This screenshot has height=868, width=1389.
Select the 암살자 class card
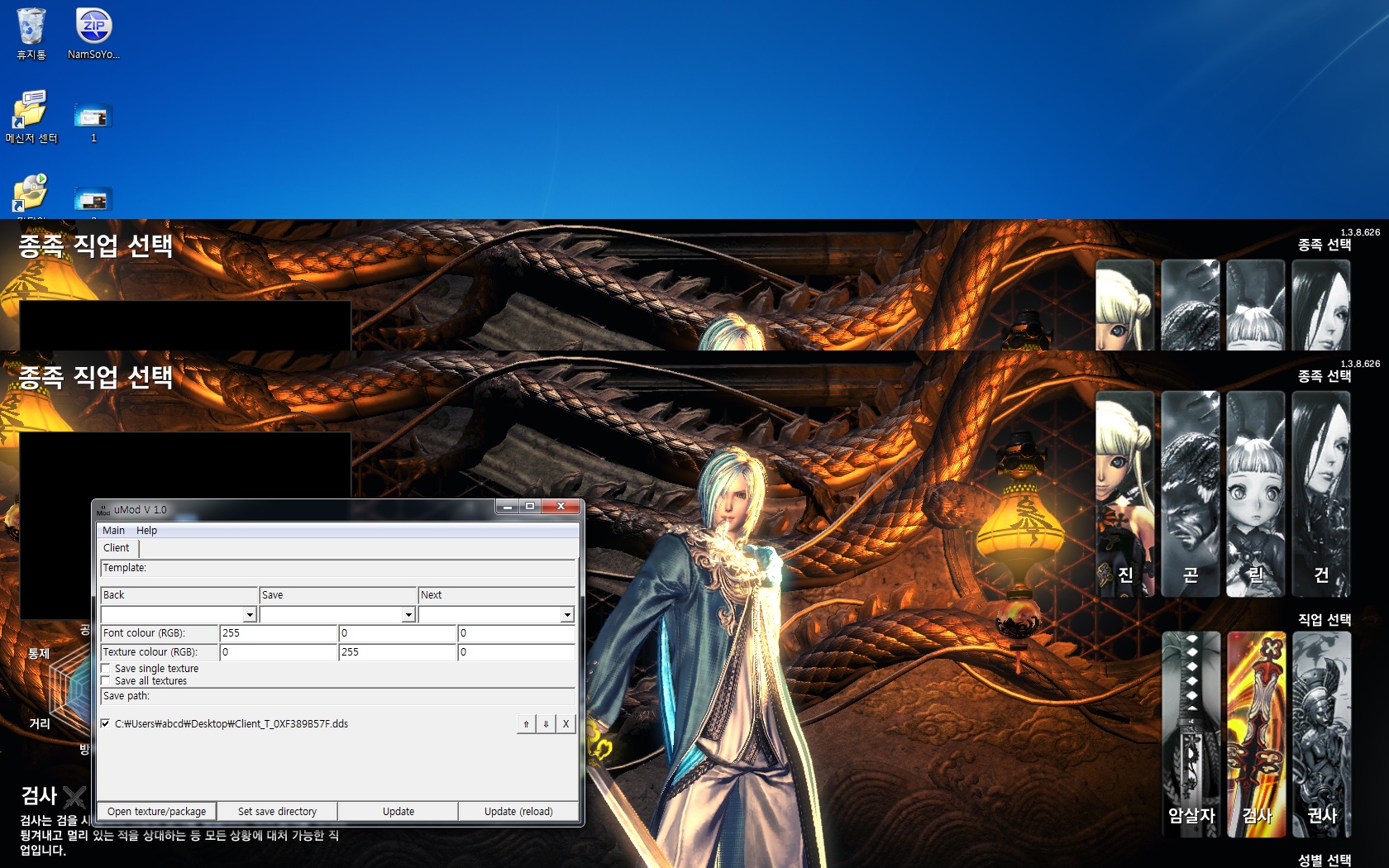(1191, 734)
